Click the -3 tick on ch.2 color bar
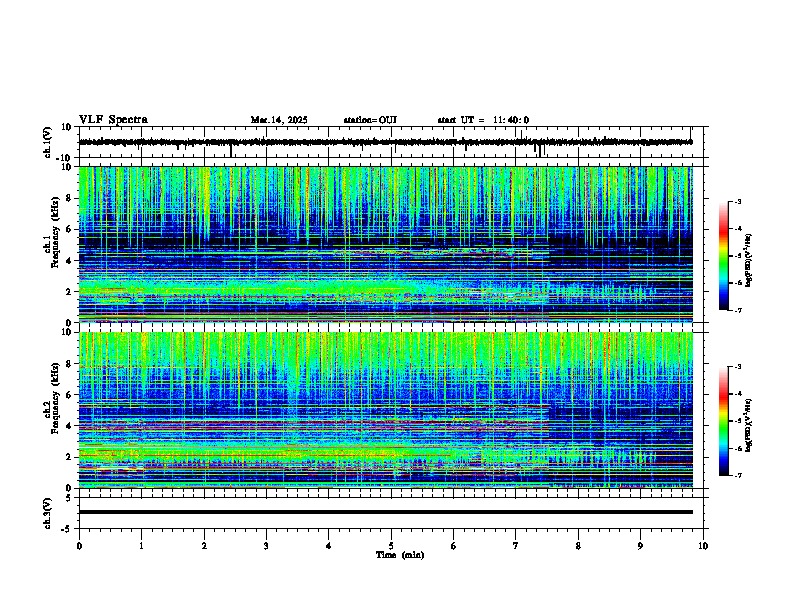The height and width of the screenshot is (612, 792). point(738,367)
